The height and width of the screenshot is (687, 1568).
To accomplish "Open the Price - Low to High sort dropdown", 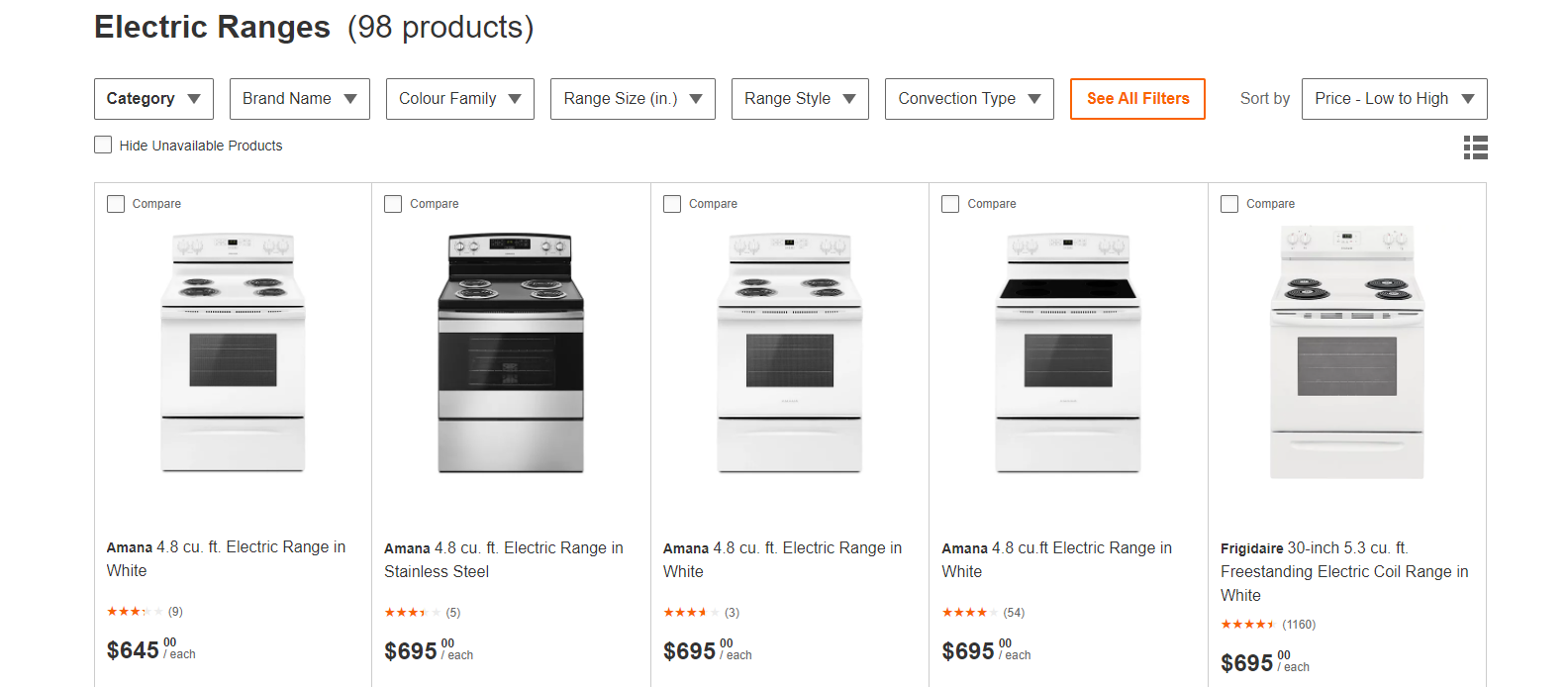I will (x=1394, y=99).
